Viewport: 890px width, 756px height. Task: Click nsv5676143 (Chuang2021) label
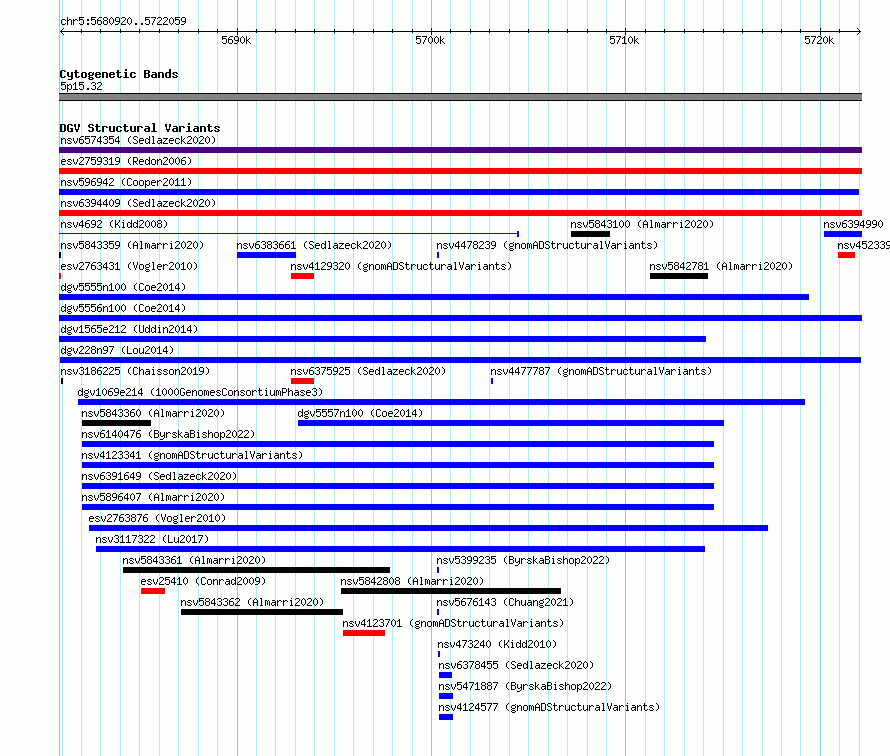(x=505, y=602)
